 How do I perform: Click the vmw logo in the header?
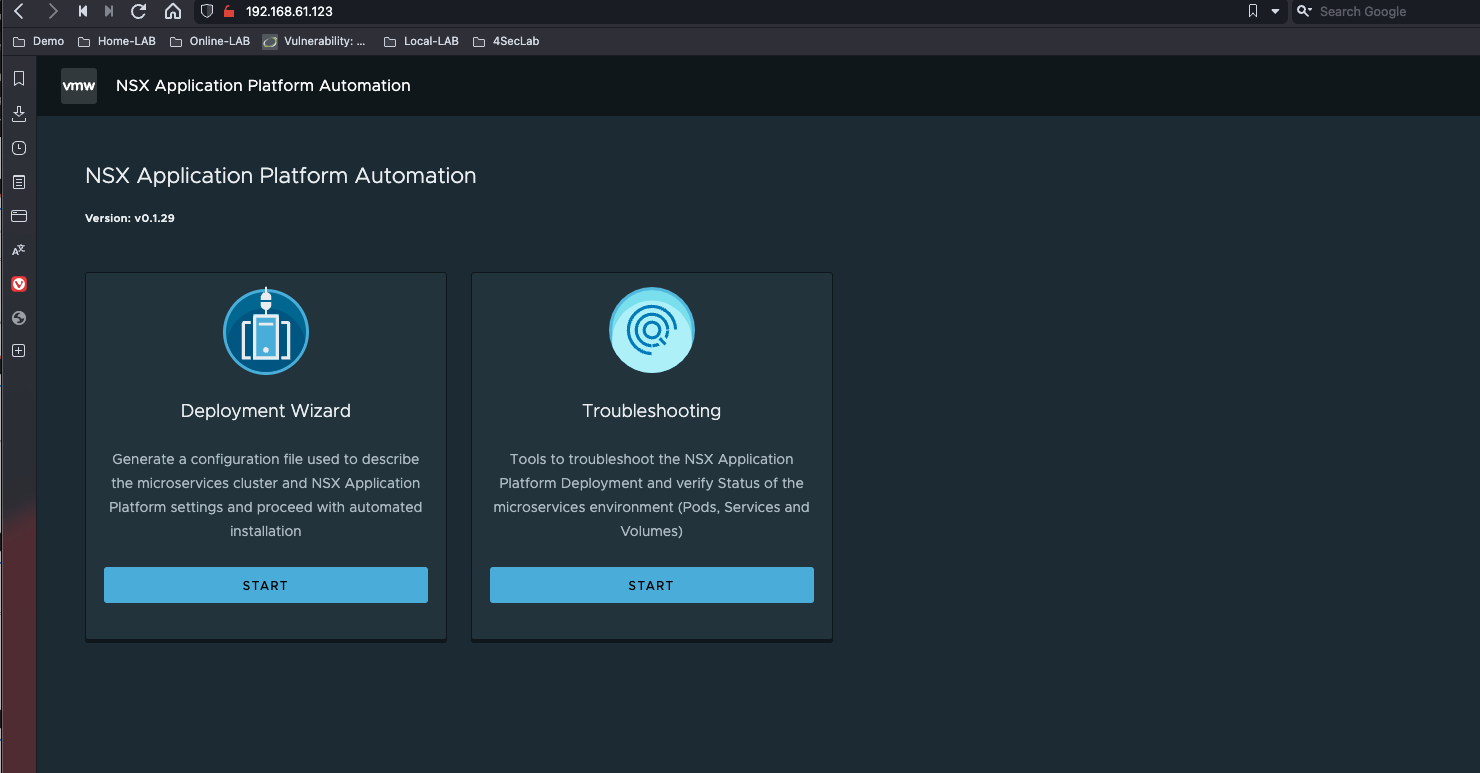click(79, 86)
